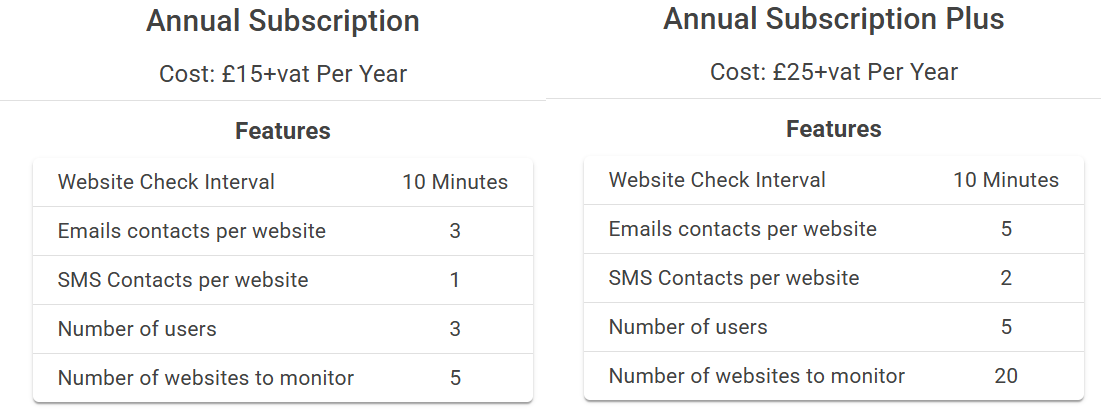
Task: Click Number of users label in £15 plan
Action: coord(137,329)
